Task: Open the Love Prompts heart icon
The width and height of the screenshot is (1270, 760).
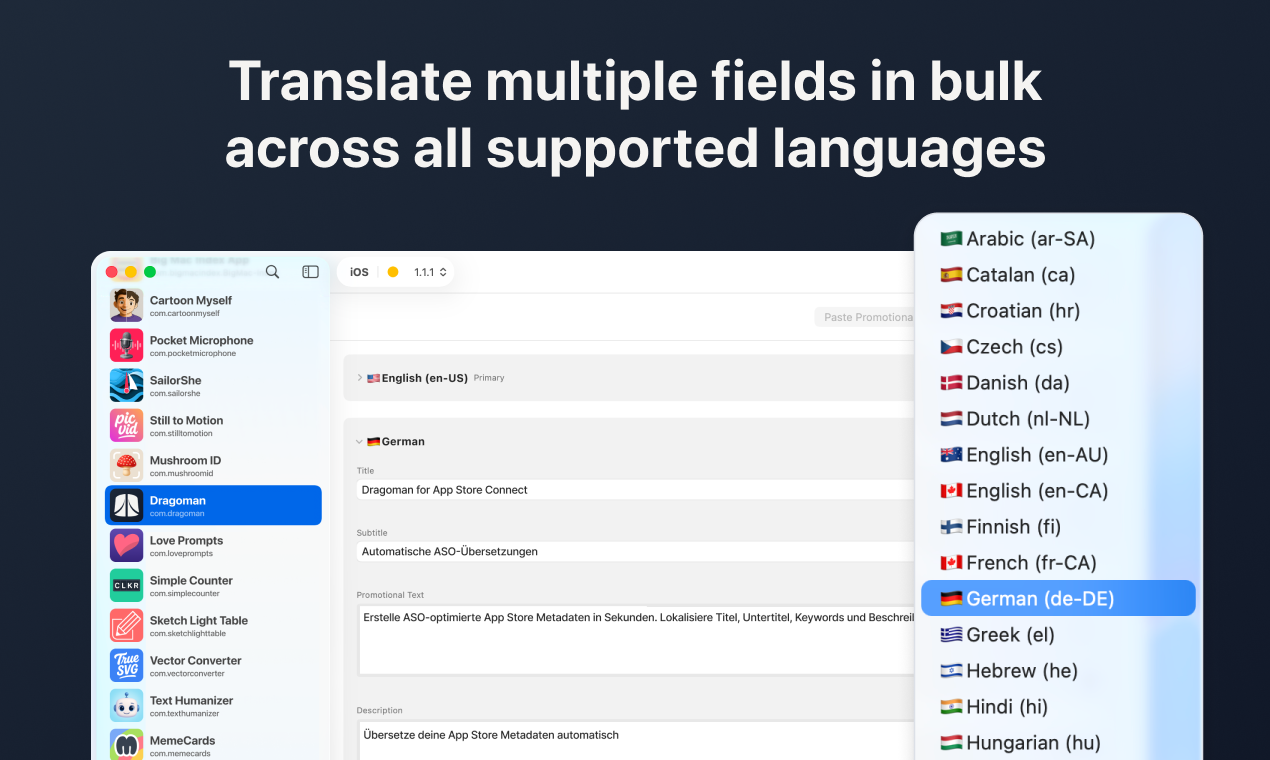Action: click(127, 545)
